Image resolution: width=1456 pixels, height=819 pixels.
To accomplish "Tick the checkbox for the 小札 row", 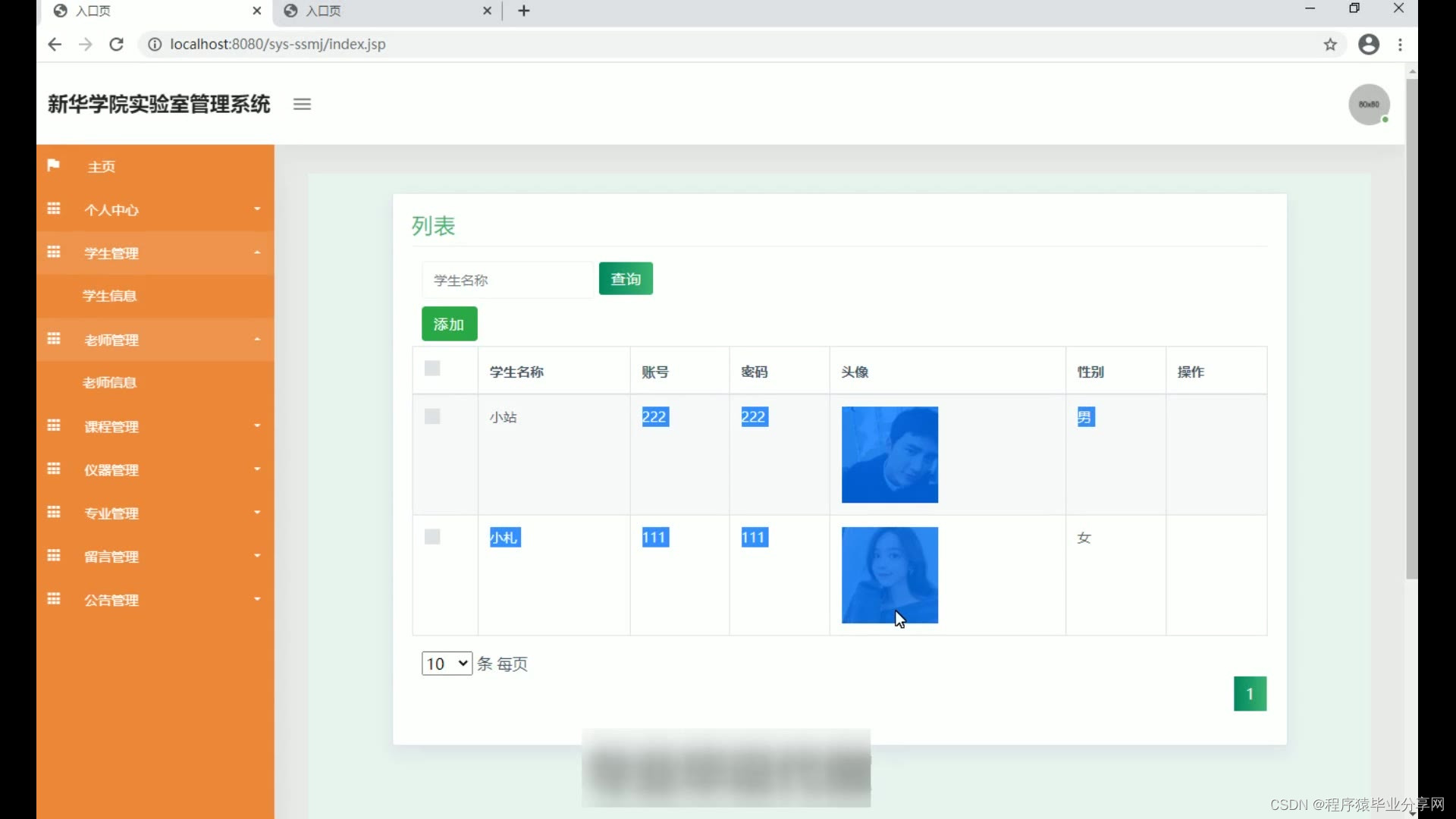I will click(x=432, y=537).
